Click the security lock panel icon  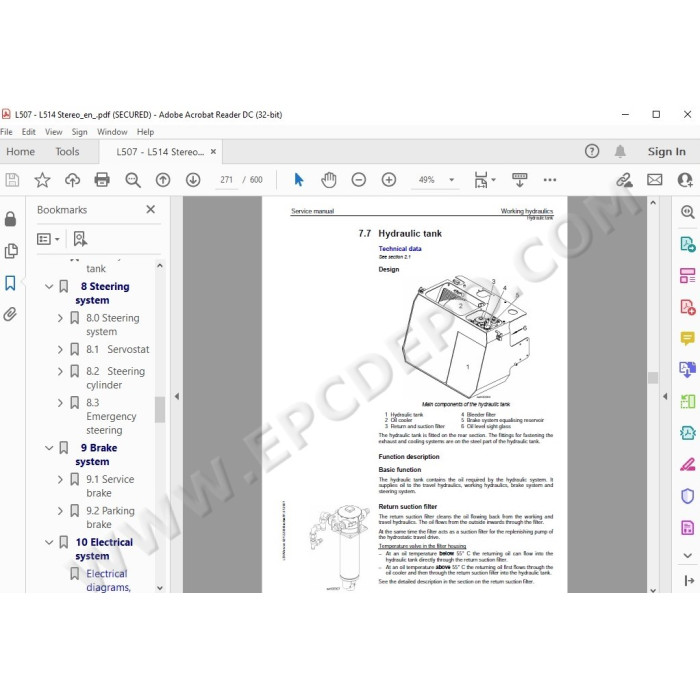[x=10, y=219]
